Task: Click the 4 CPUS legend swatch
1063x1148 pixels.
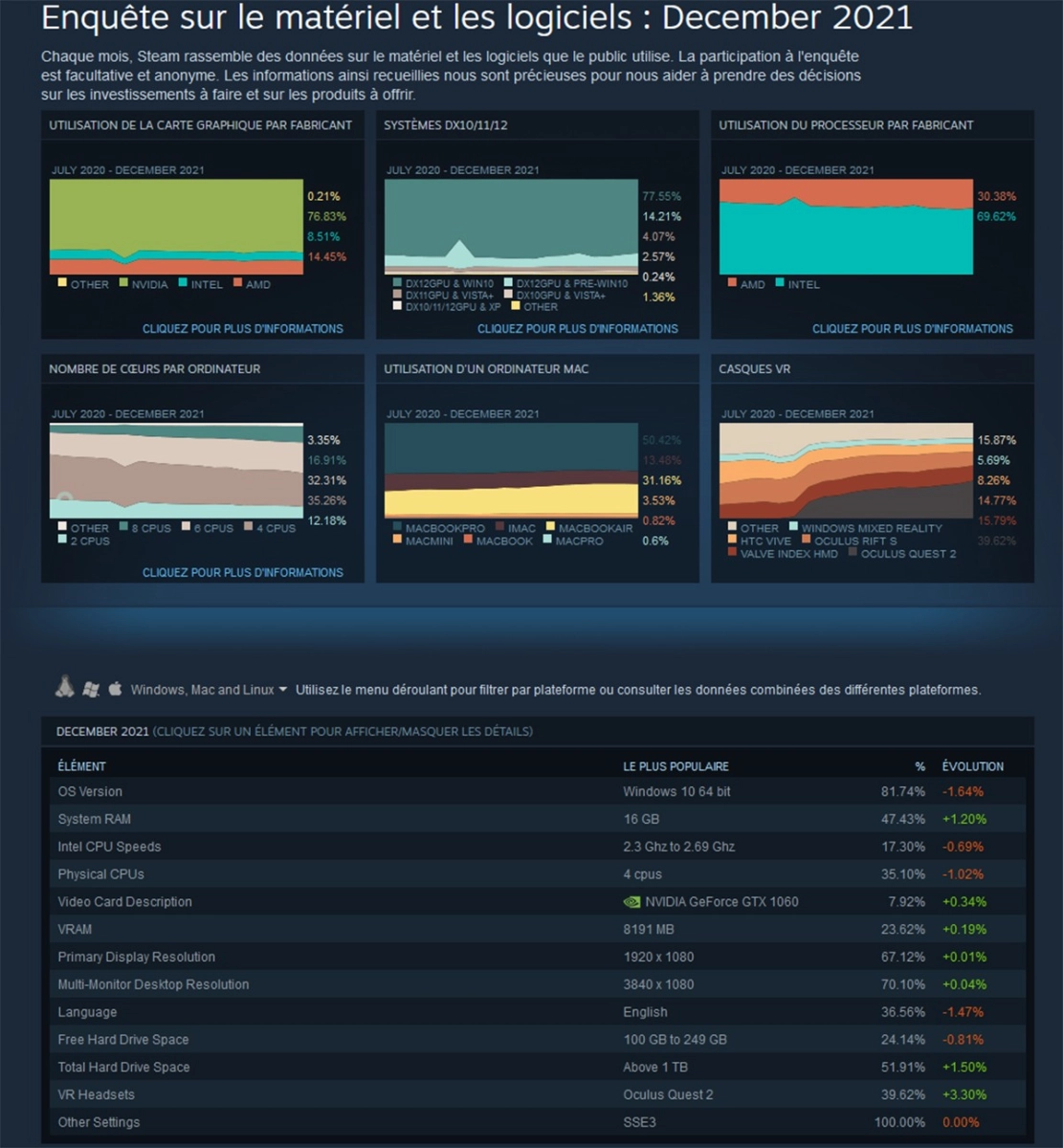Action: (247, 528)
